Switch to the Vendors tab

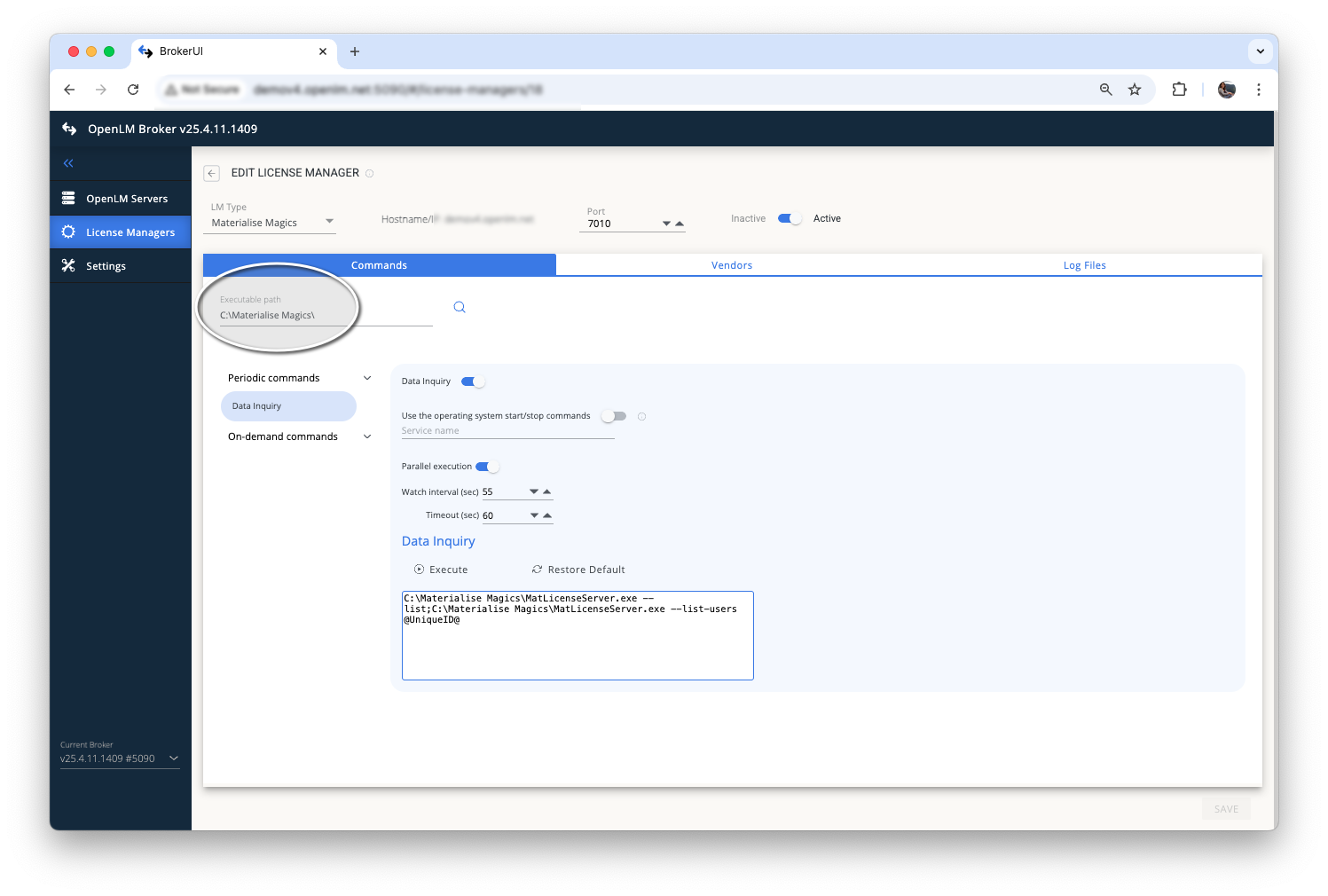731,264
